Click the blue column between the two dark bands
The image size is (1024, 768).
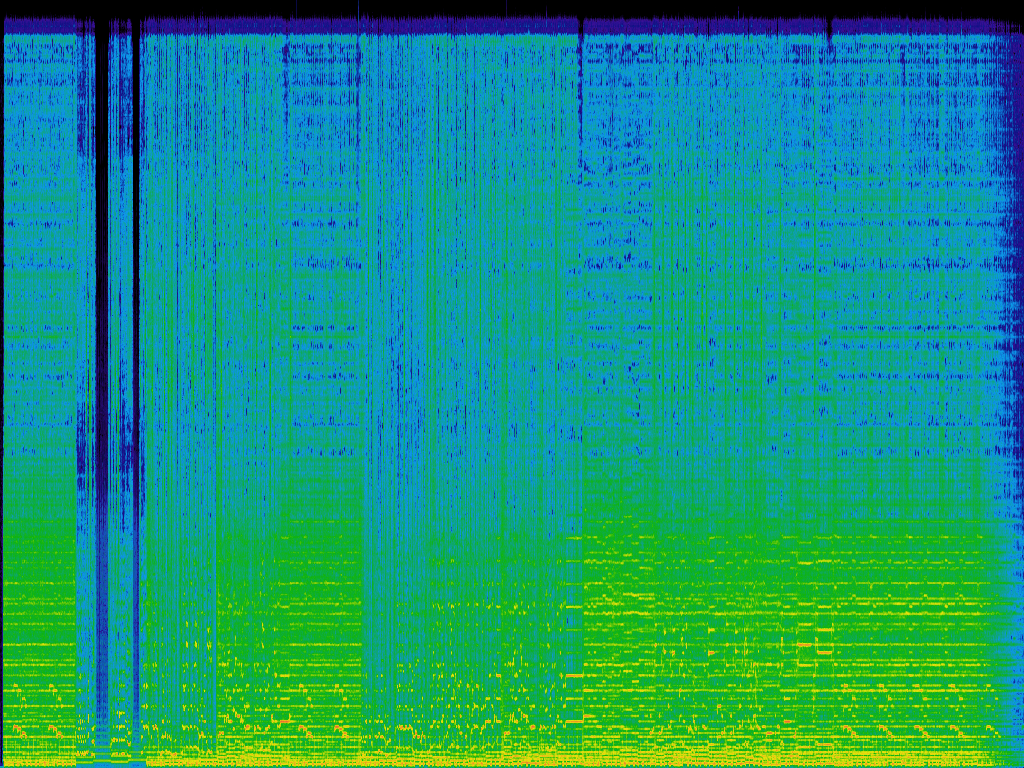119,300
